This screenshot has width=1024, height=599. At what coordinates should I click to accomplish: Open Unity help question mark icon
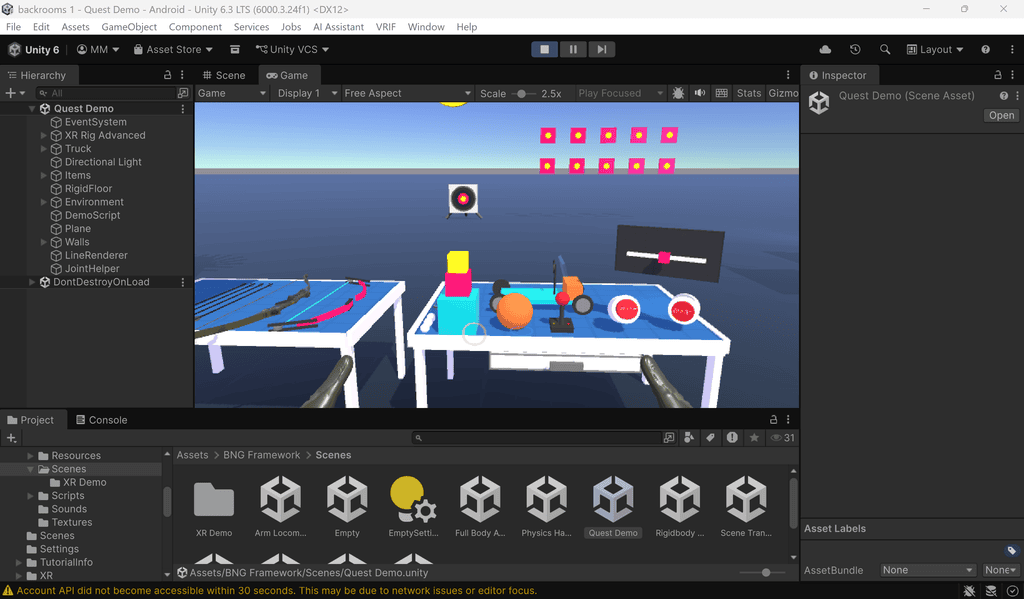pyautogui.click(x=985, y=50)
